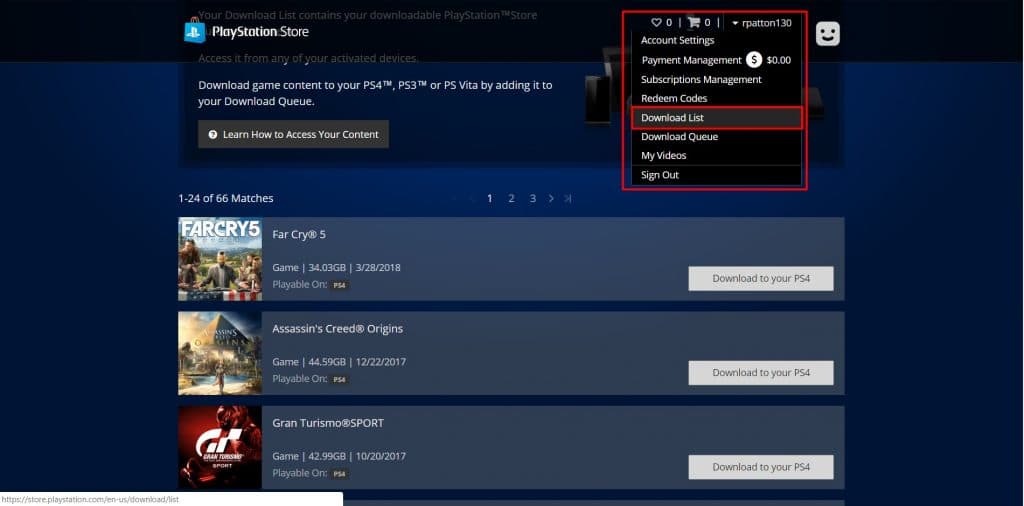Click the $0.00 wallet balance
This screenshot has width=1024, height=506.
[778, 60]
